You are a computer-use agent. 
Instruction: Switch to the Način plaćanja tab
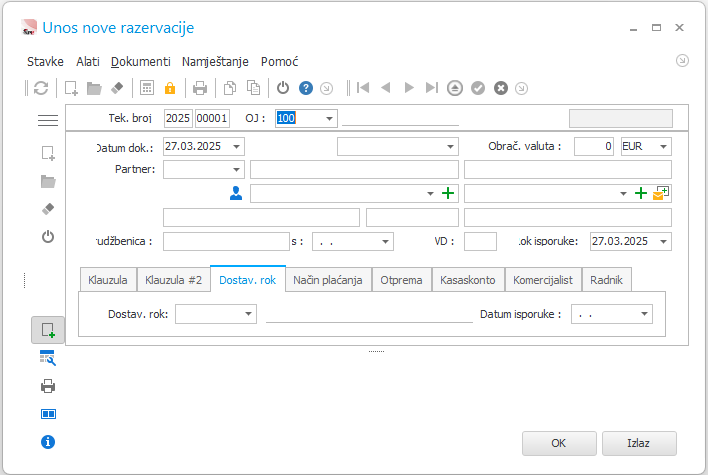click(328, 280)
